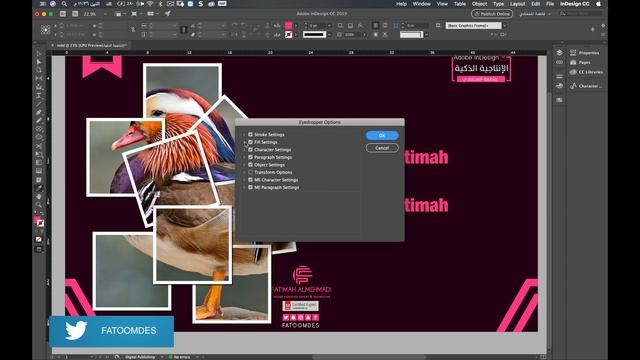Select the Hand tool

[39, 197]
